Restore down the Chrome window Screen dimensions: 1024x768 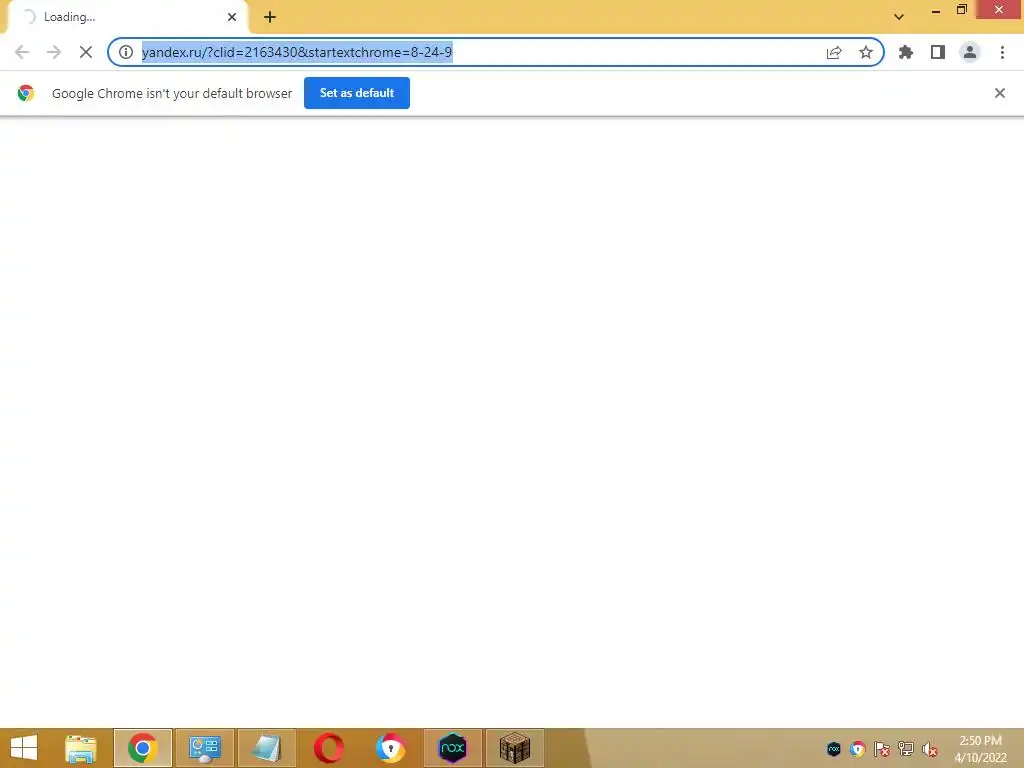[962, 10]
